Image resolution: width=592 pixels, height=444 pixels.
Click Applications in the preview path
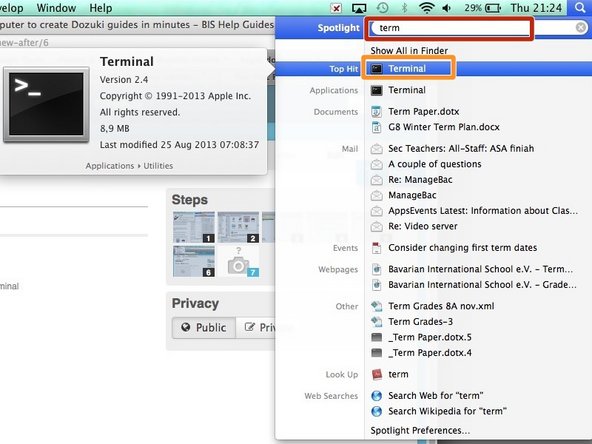point(109,166)
